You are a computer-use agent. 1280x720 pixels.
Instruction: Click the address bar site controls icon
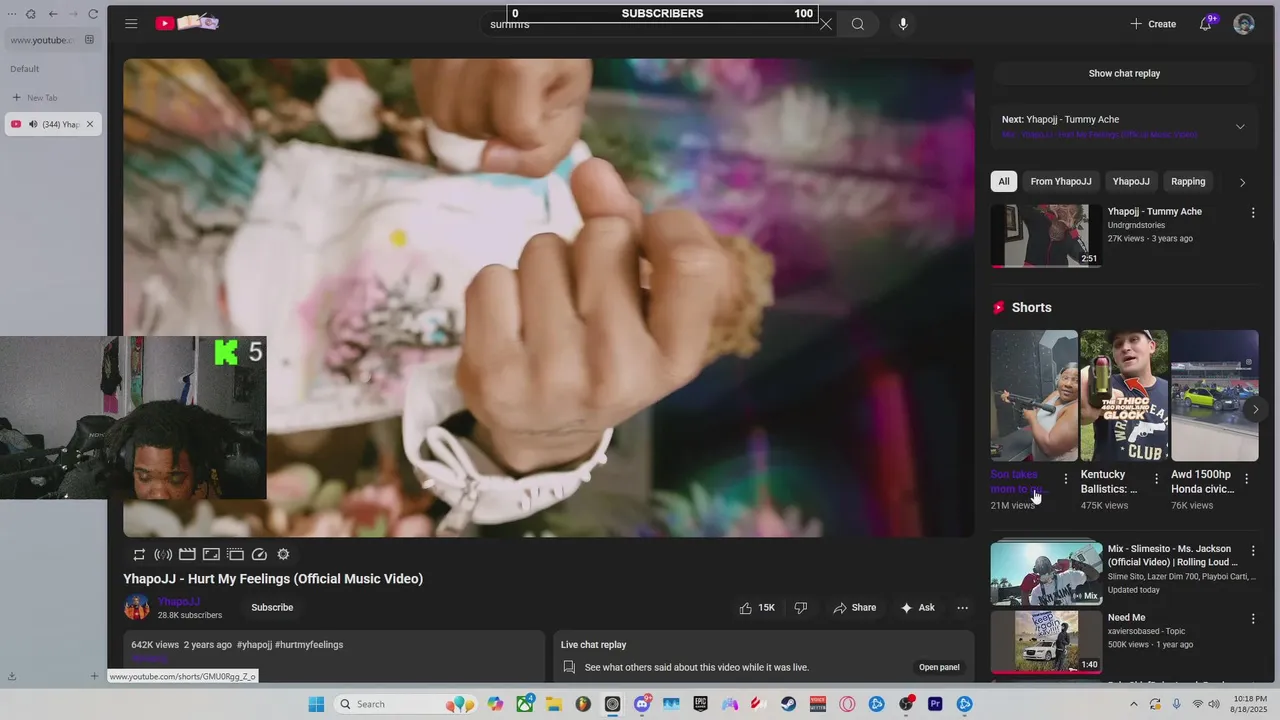(x=89, y=40)
